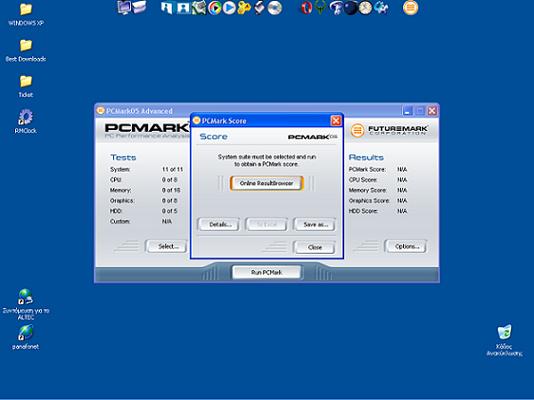Launch the blue play-button media player icon
534x400 pixels.
229,8
